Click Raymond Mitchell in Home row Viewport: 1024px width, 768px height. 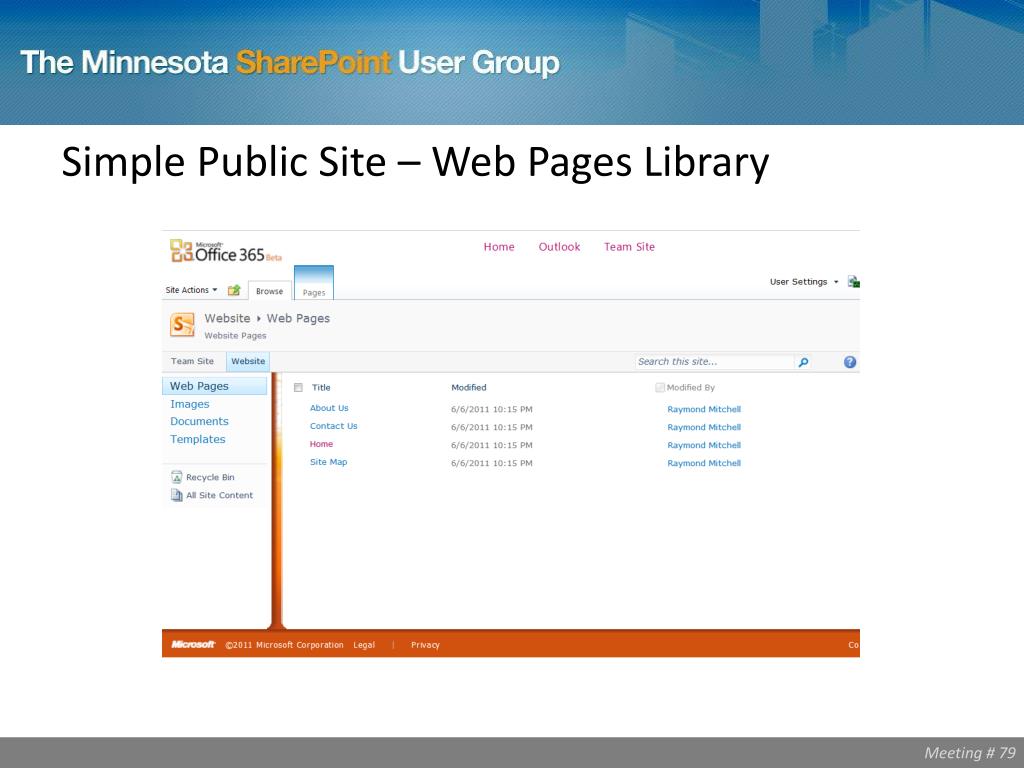[x=704, y=445]
